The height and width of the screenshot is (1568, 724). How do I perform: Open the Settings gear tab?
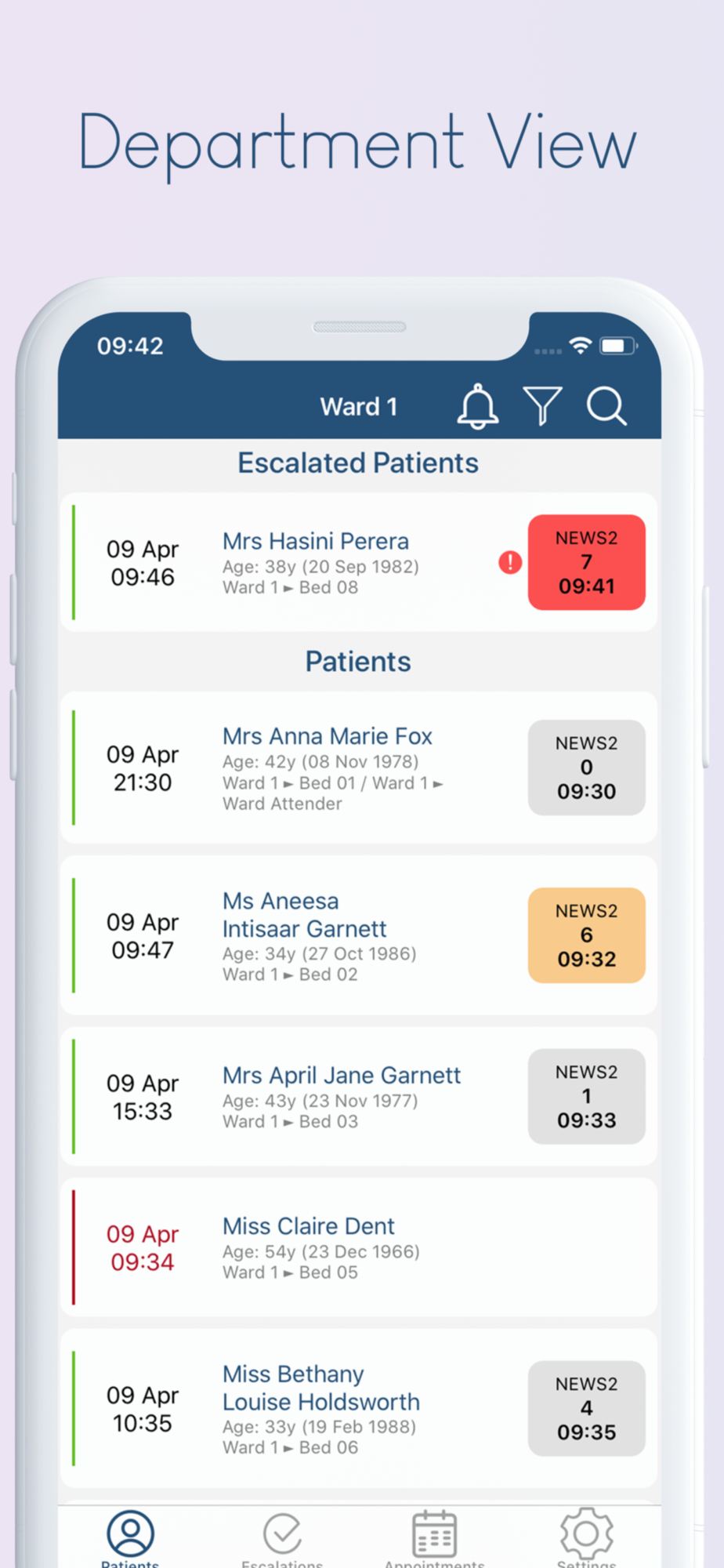pyautogui.click(x=586, y=1535)
